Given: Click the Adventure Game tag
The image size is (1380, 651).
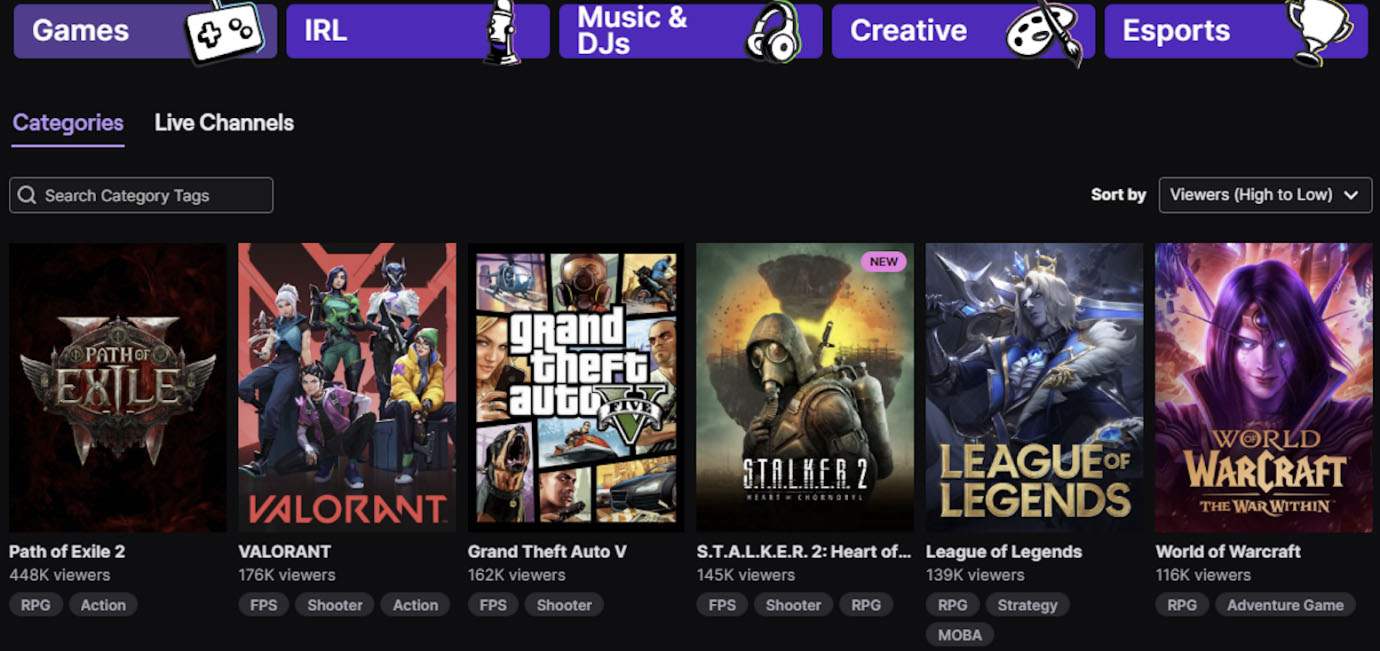Looking at the screenshot, I should 1285,605.
